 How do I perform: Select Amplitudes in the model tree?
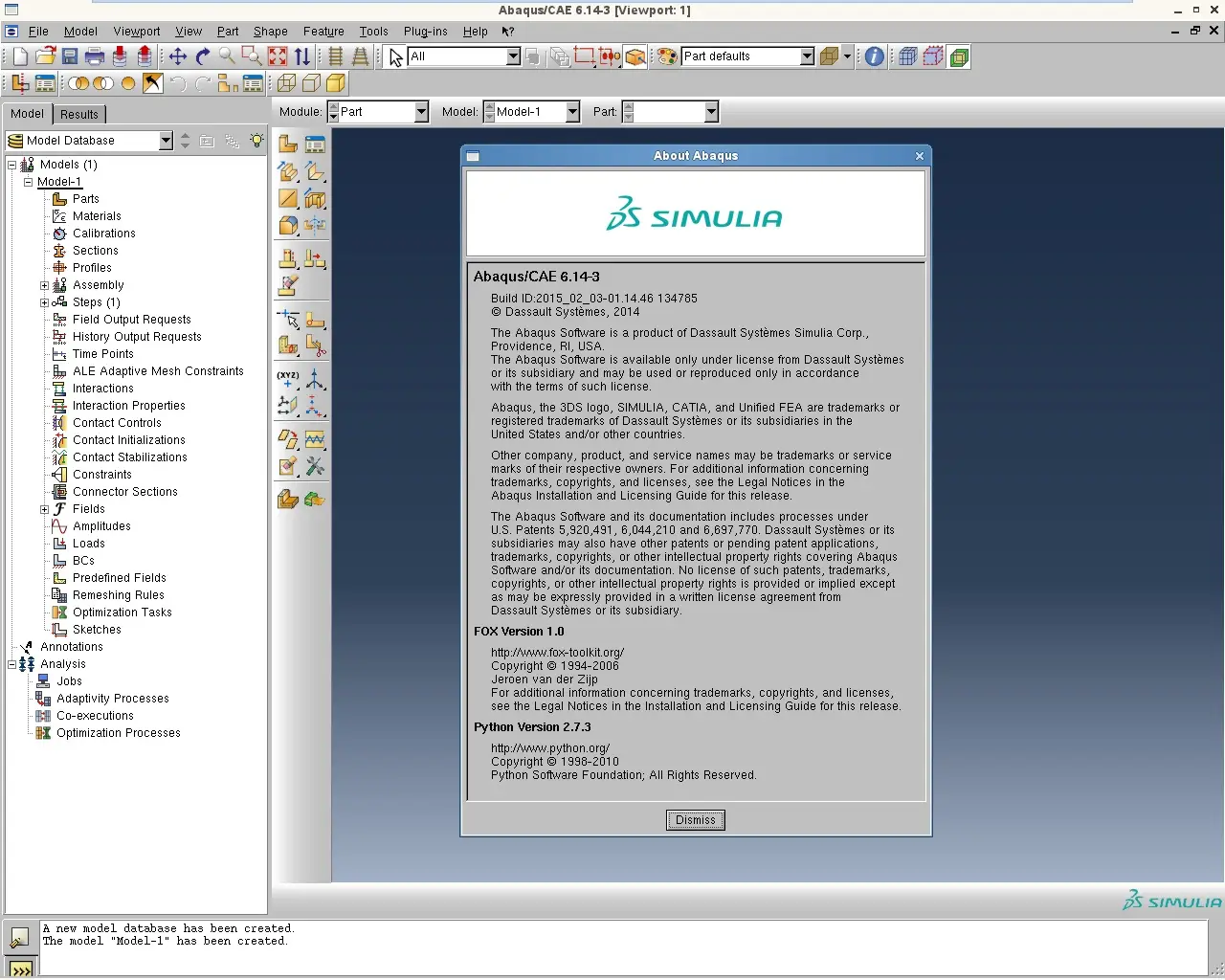(x=101, y=526)
